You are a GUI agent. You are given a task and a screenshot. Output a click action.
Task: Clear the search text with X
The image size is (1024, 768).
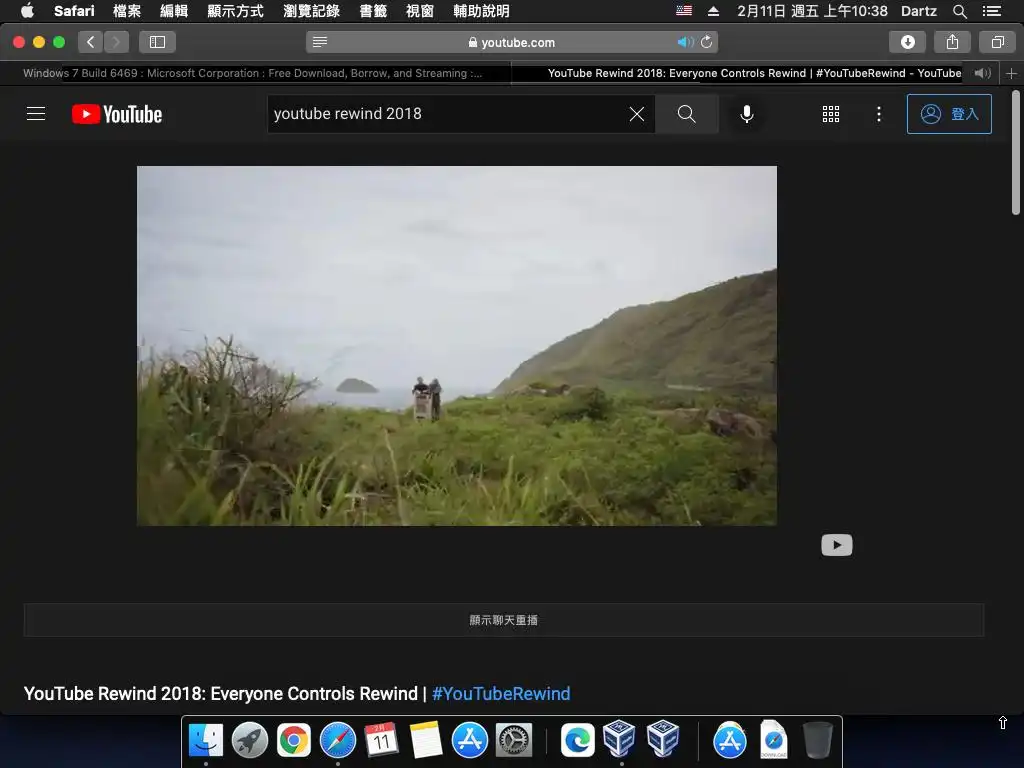[x=637, y=114]
